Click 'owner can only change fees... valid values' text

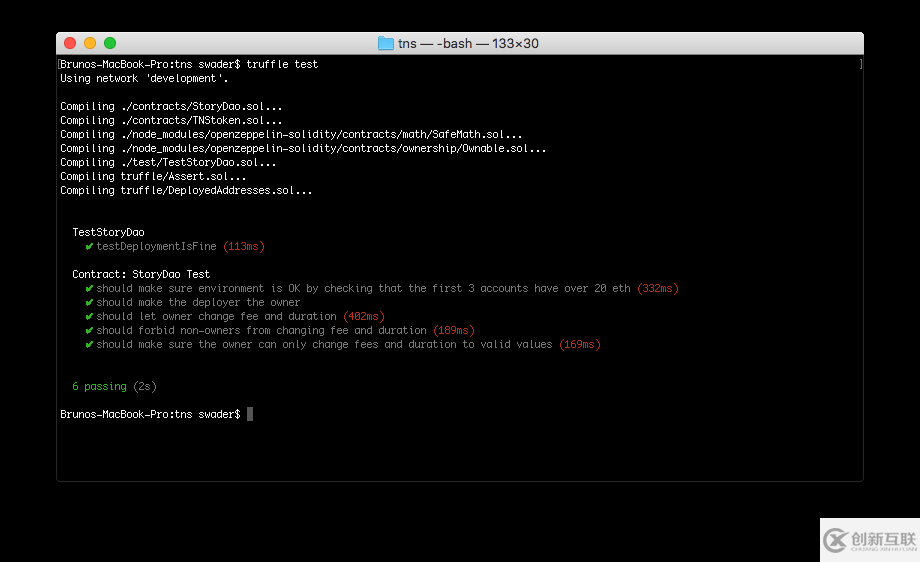324,345
